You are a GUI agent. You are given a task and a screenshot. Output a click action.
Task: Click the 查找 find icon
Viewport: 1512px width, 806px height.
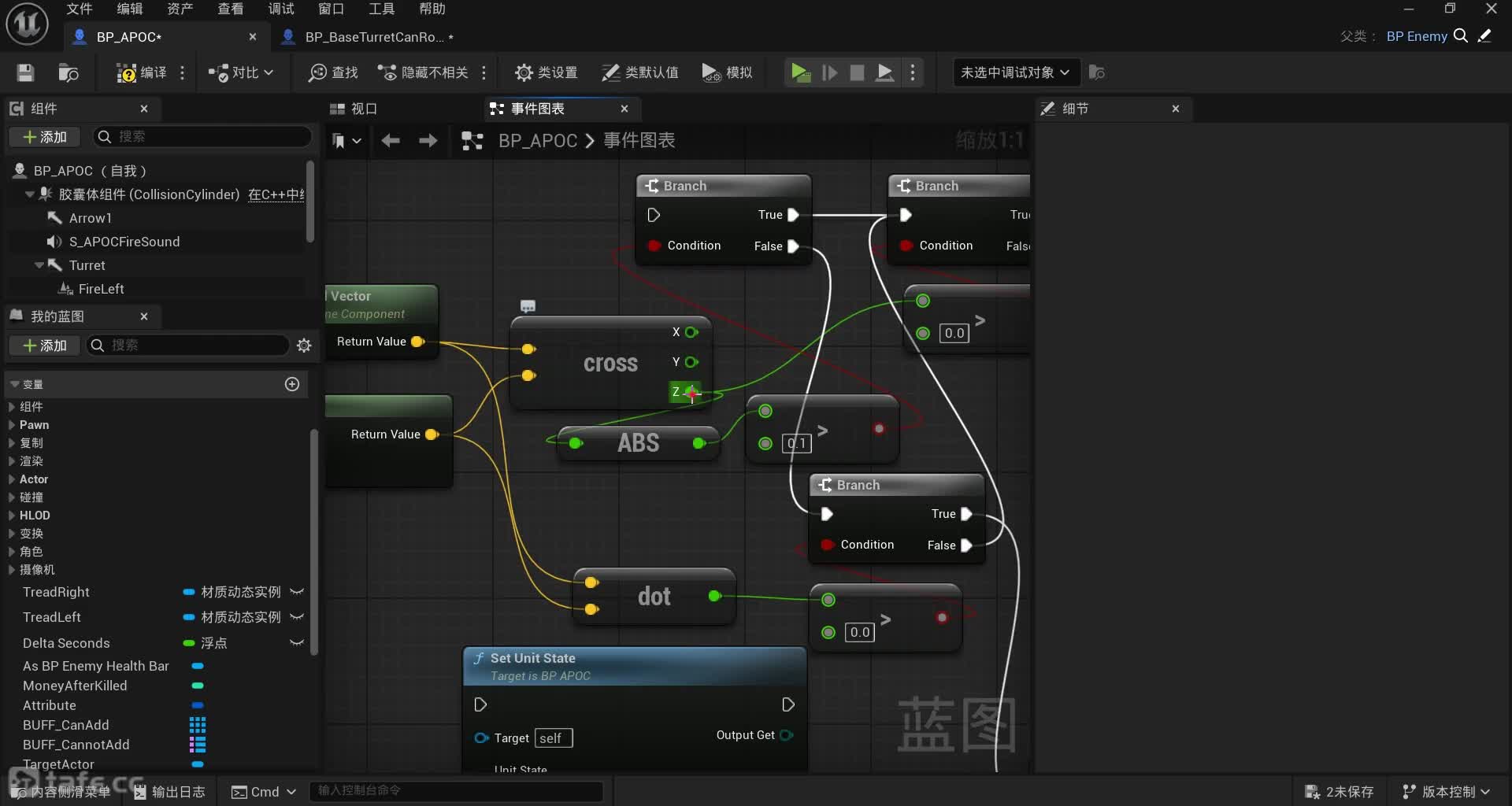point(332,72)
